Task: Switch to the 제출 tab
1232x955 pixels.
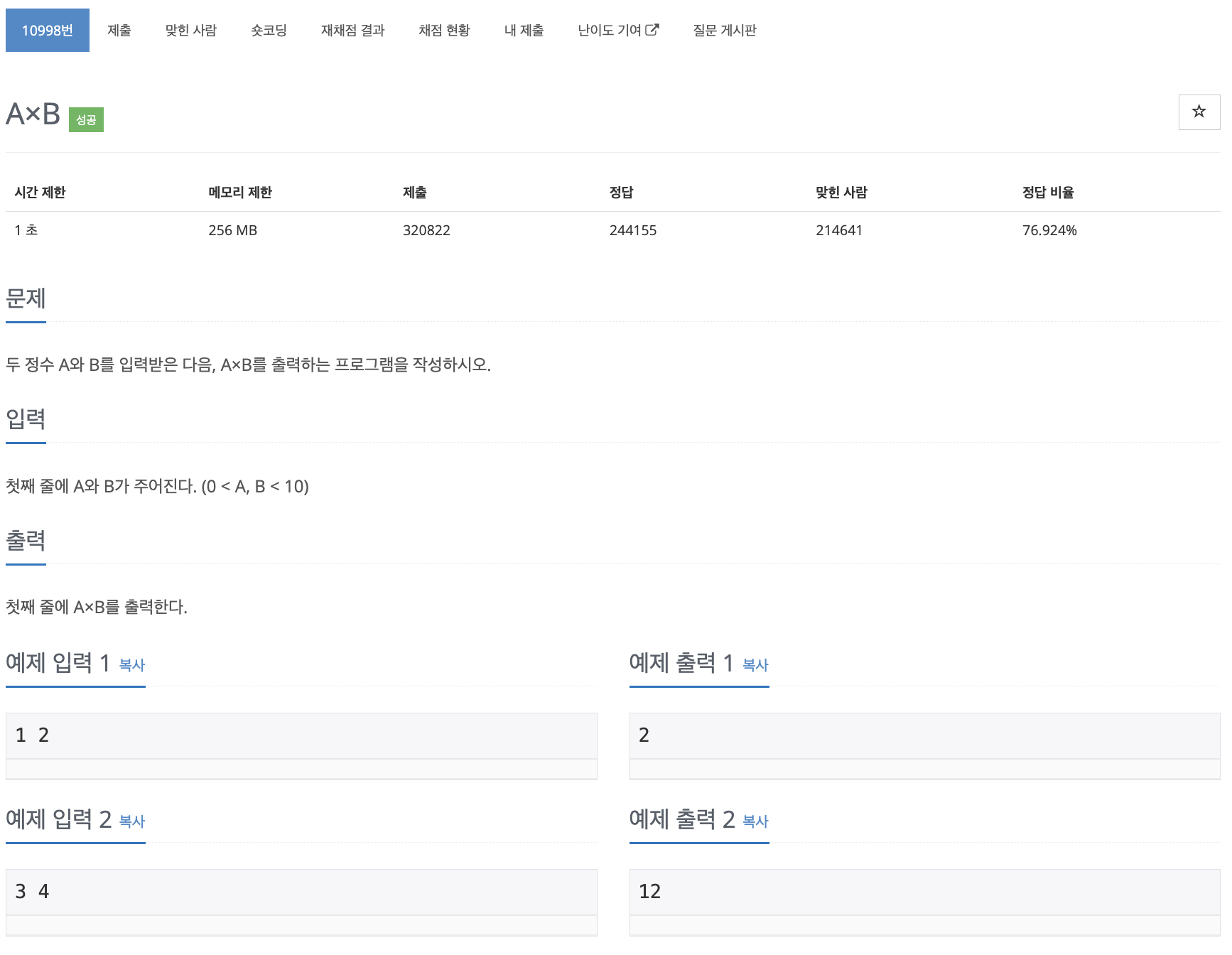Action: click(x=119, y=30)
